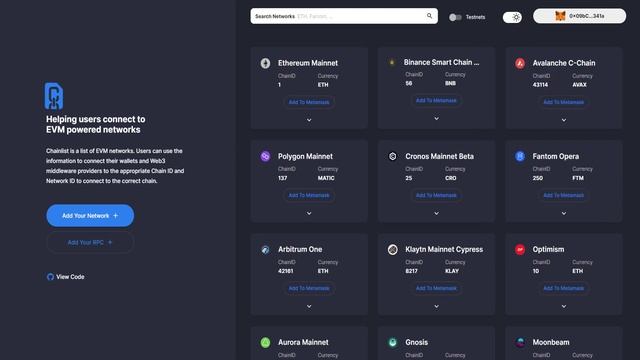The width and height of the screenshot is (640, 360).
Task: Click the Testnets label text
Action: 476,17
